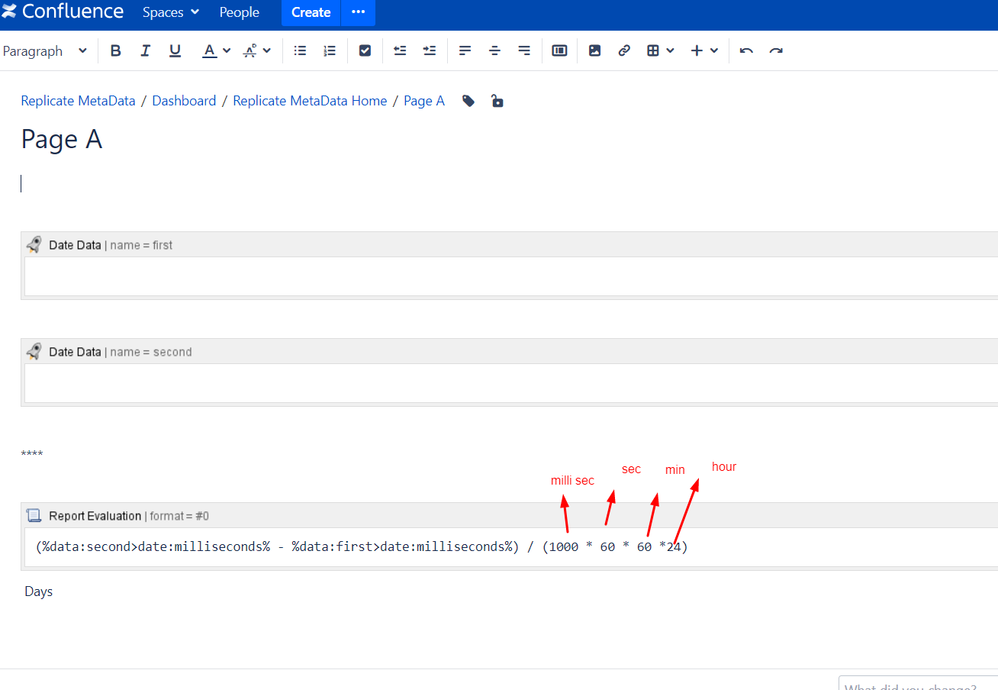Open the page labels tag icon
This screenshot has height=690, width=998.
pyautogui.click(x=468, y=101)
